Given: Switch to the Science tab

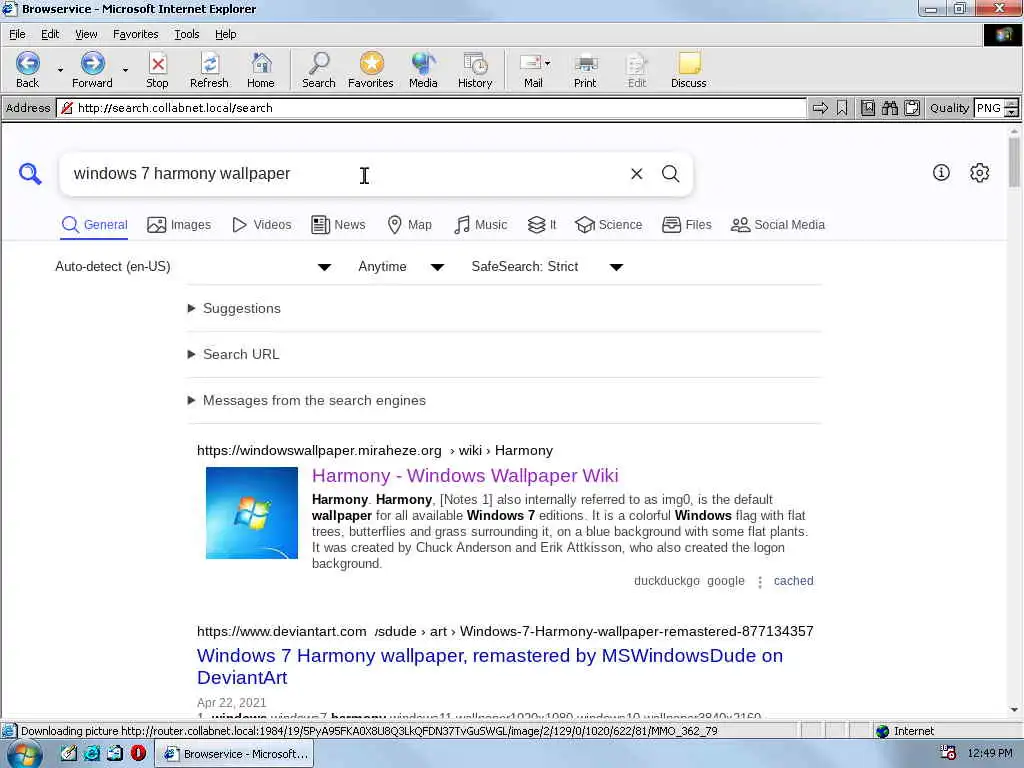Looking at the screenshot, I should [x=609, y=225].
